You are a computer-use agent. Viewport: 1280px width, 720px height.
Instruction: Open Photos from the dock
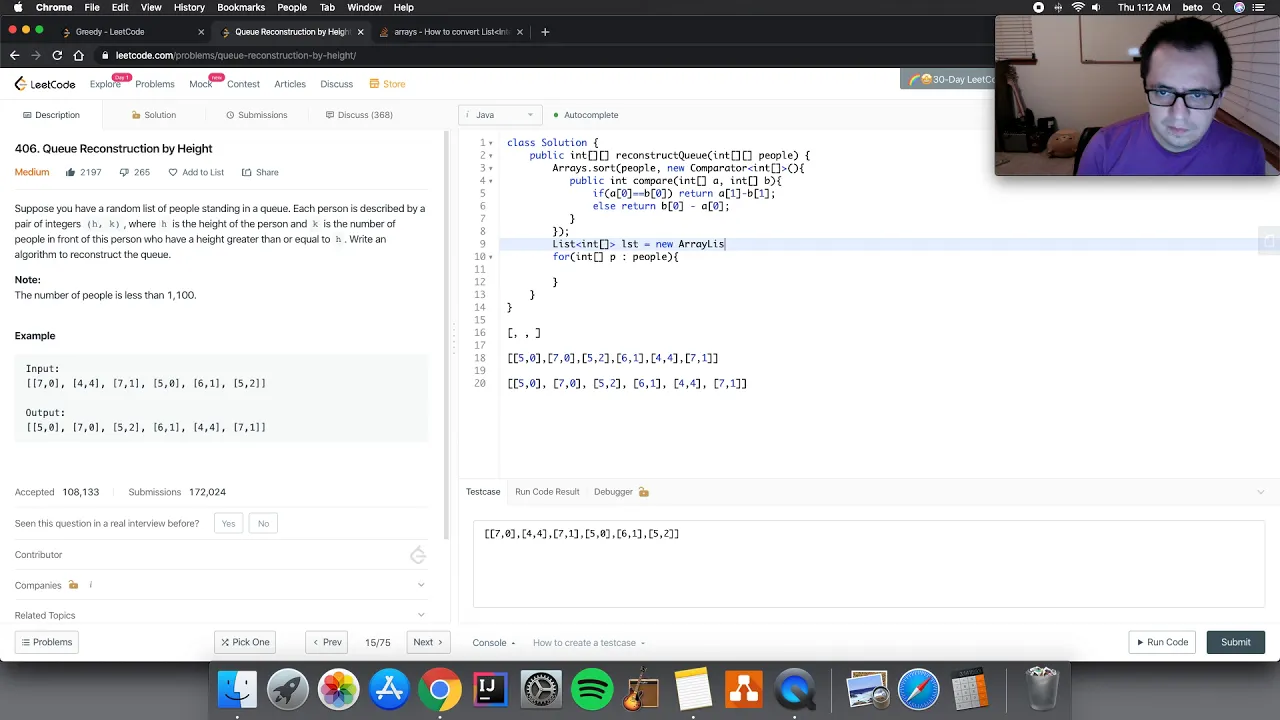pyautogui.click(x=338, y=689)
